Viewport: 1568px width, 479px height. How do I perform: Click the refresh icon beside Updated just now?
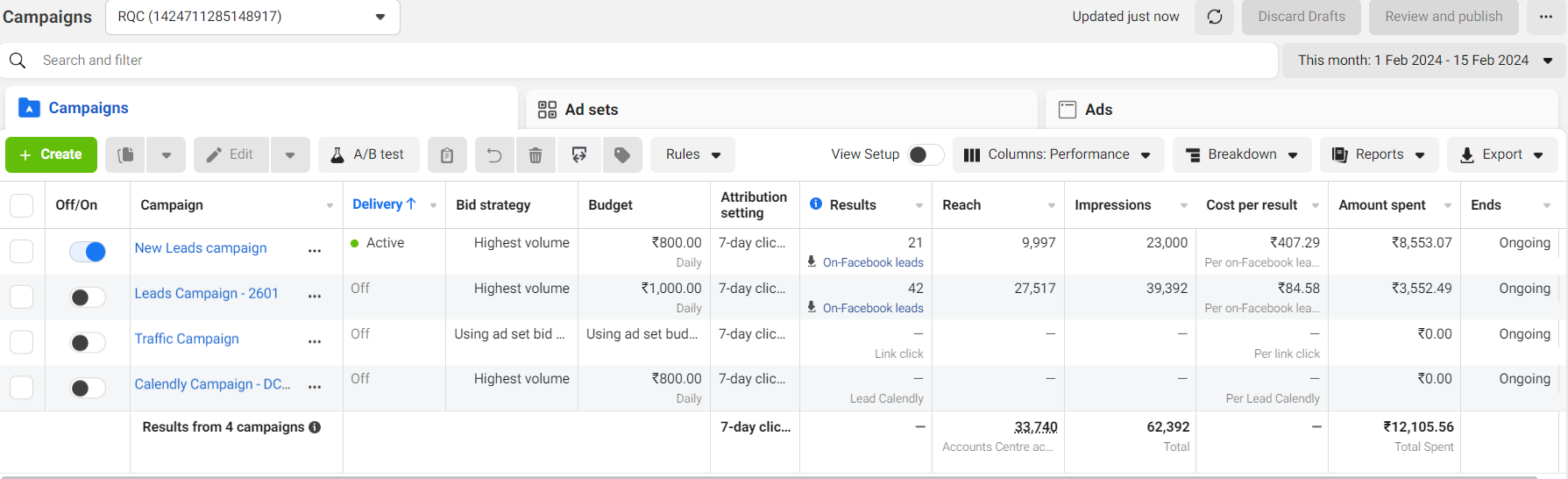(x=1214, y=17)
